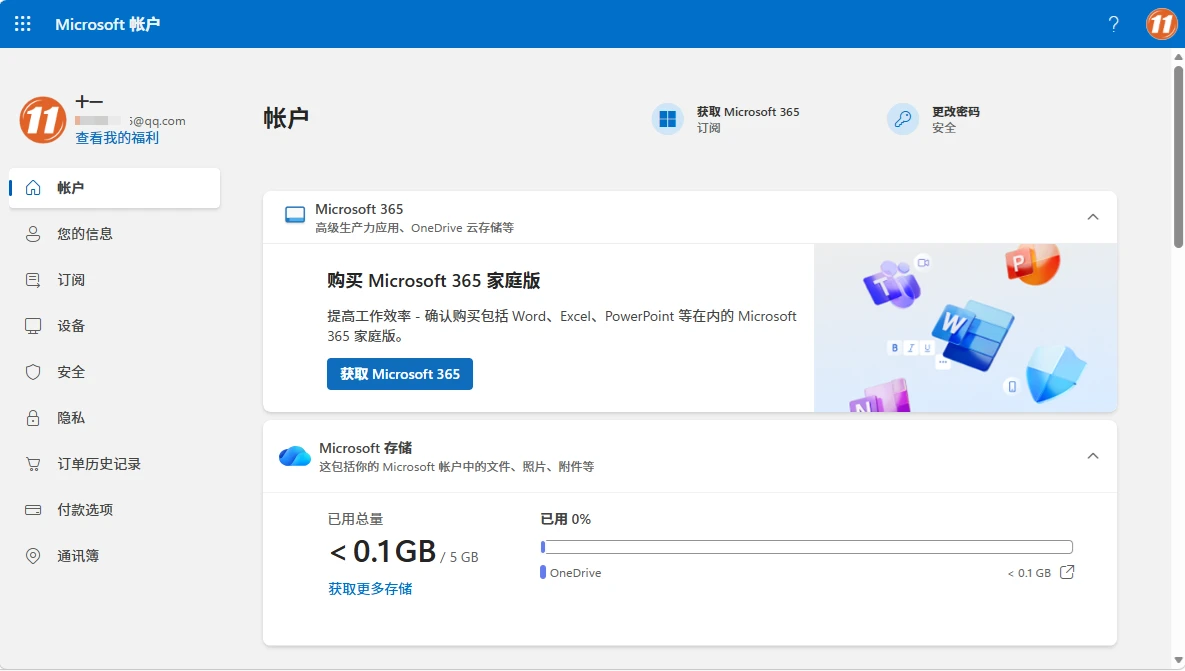Image resolution: width=1185 pixels, height=671 pixels.
Task: Open the 安全 page in the sidebar
Action: [x=115, y=372]
